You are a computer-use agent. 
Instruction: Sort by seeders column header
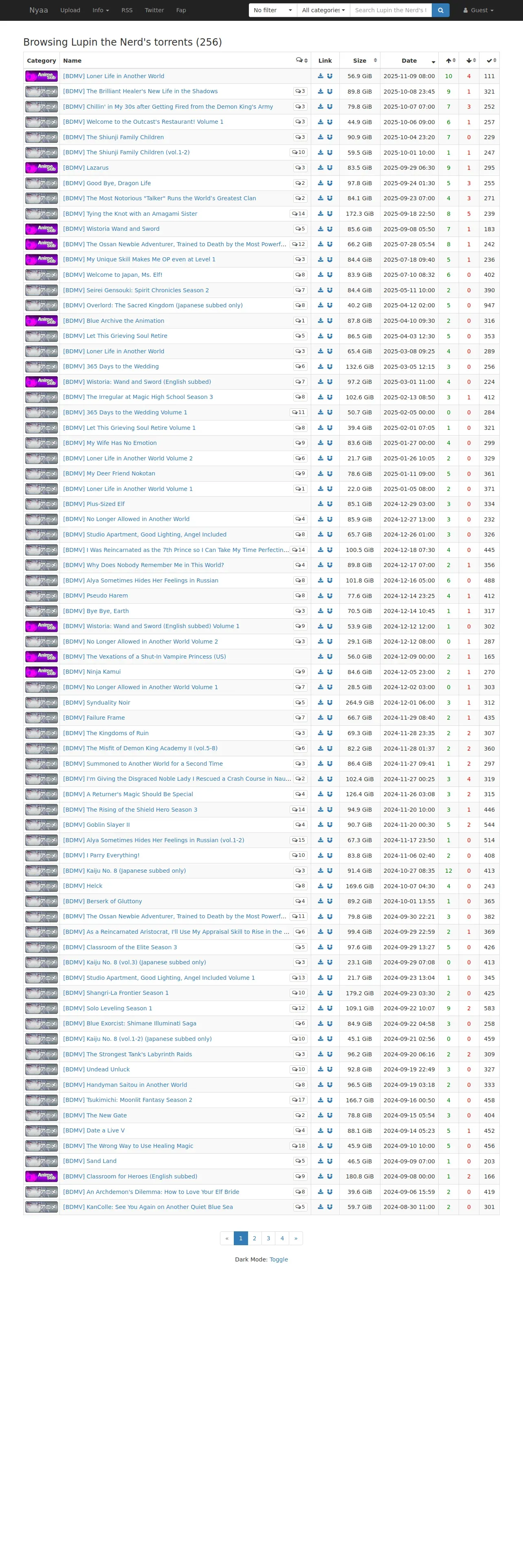(449, 60)
